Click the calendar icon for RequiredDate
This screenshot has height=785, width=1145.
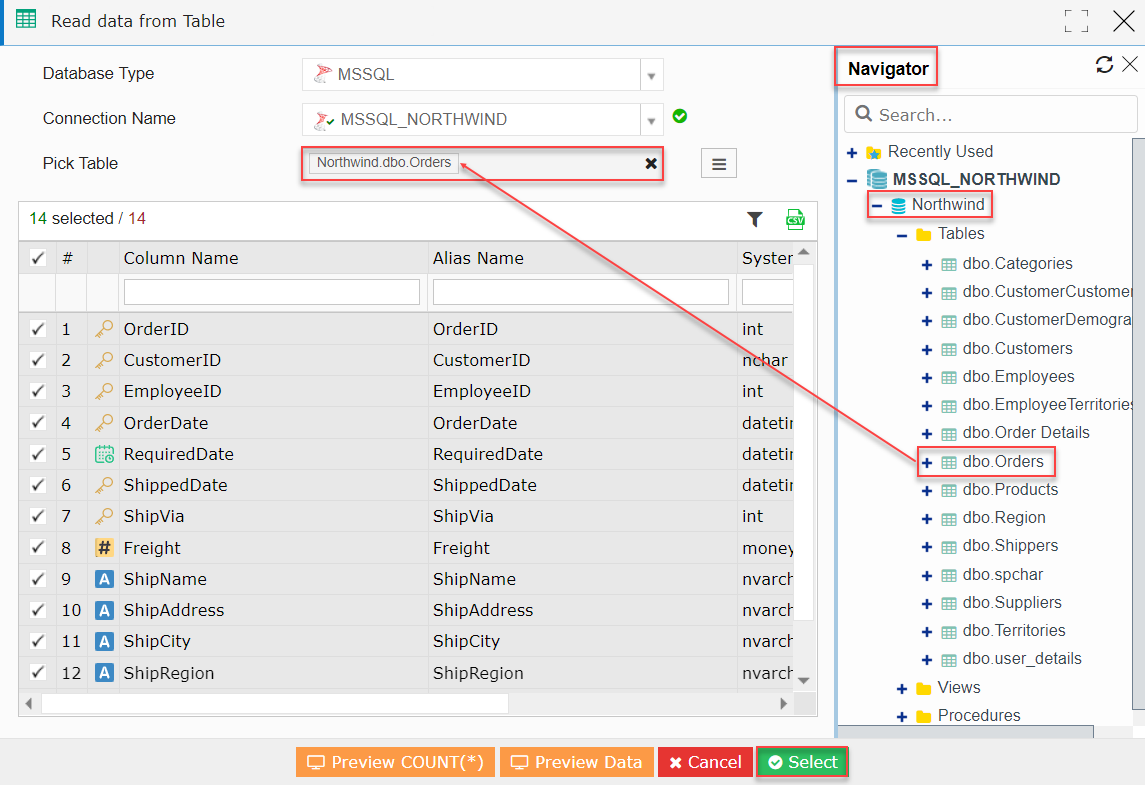pyautogui.click(x=104, y=454)
